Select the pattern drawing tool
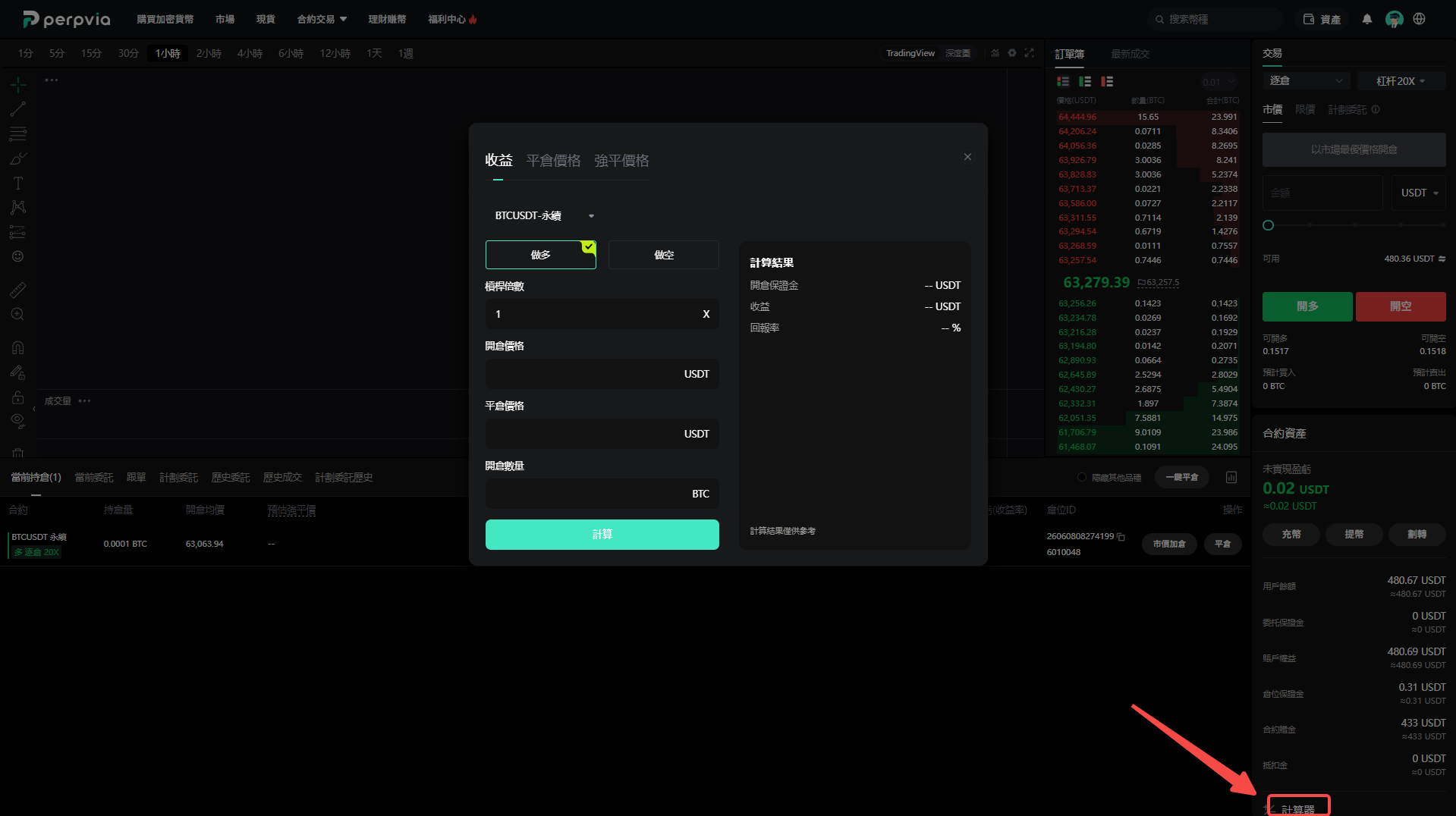Screen dimensions: 1456x816 click(x=18, y=207)
